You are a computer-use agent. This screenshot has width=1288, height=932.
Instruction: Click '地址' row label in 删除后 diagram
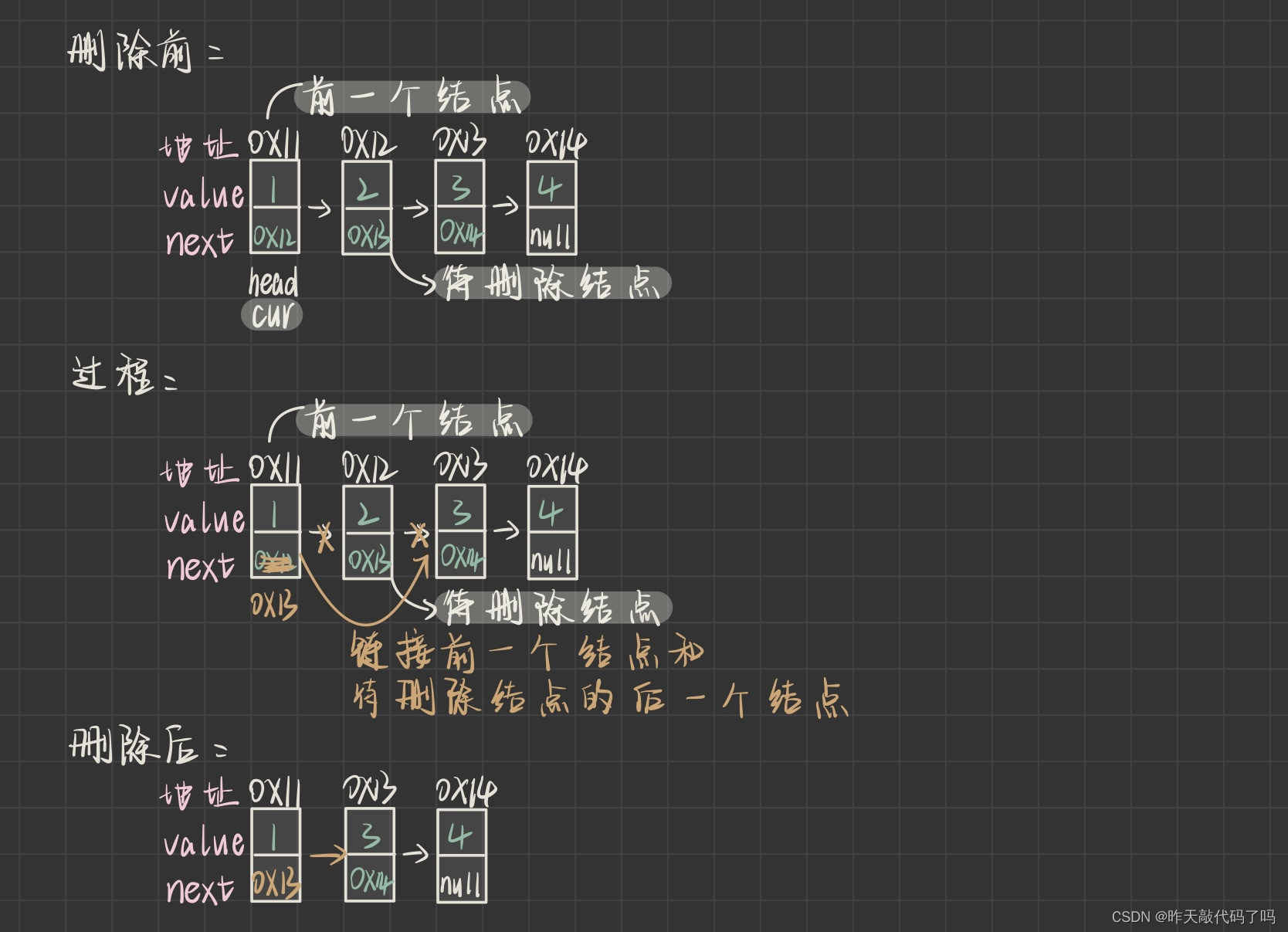coord(200,795)
